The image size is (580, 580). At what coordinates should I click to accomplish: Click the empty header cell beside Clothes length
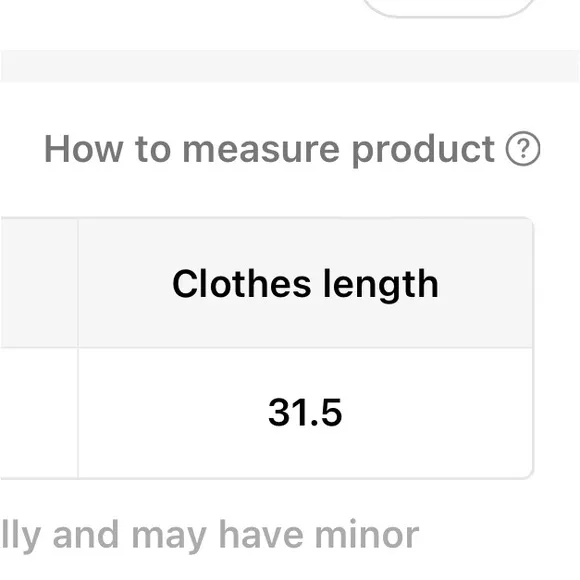[39, 283]
